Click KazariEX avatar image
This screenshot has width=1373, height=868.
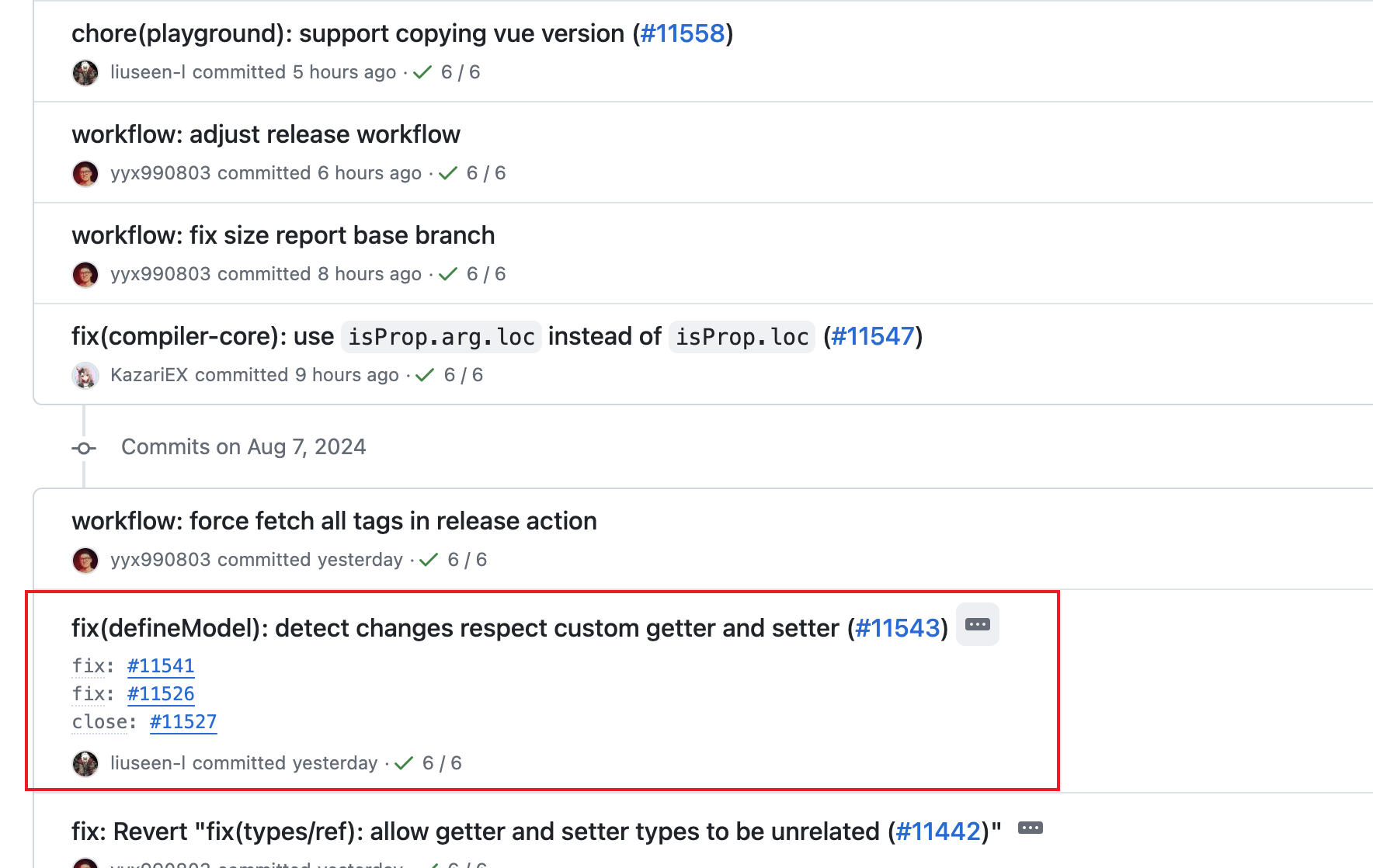85,376
